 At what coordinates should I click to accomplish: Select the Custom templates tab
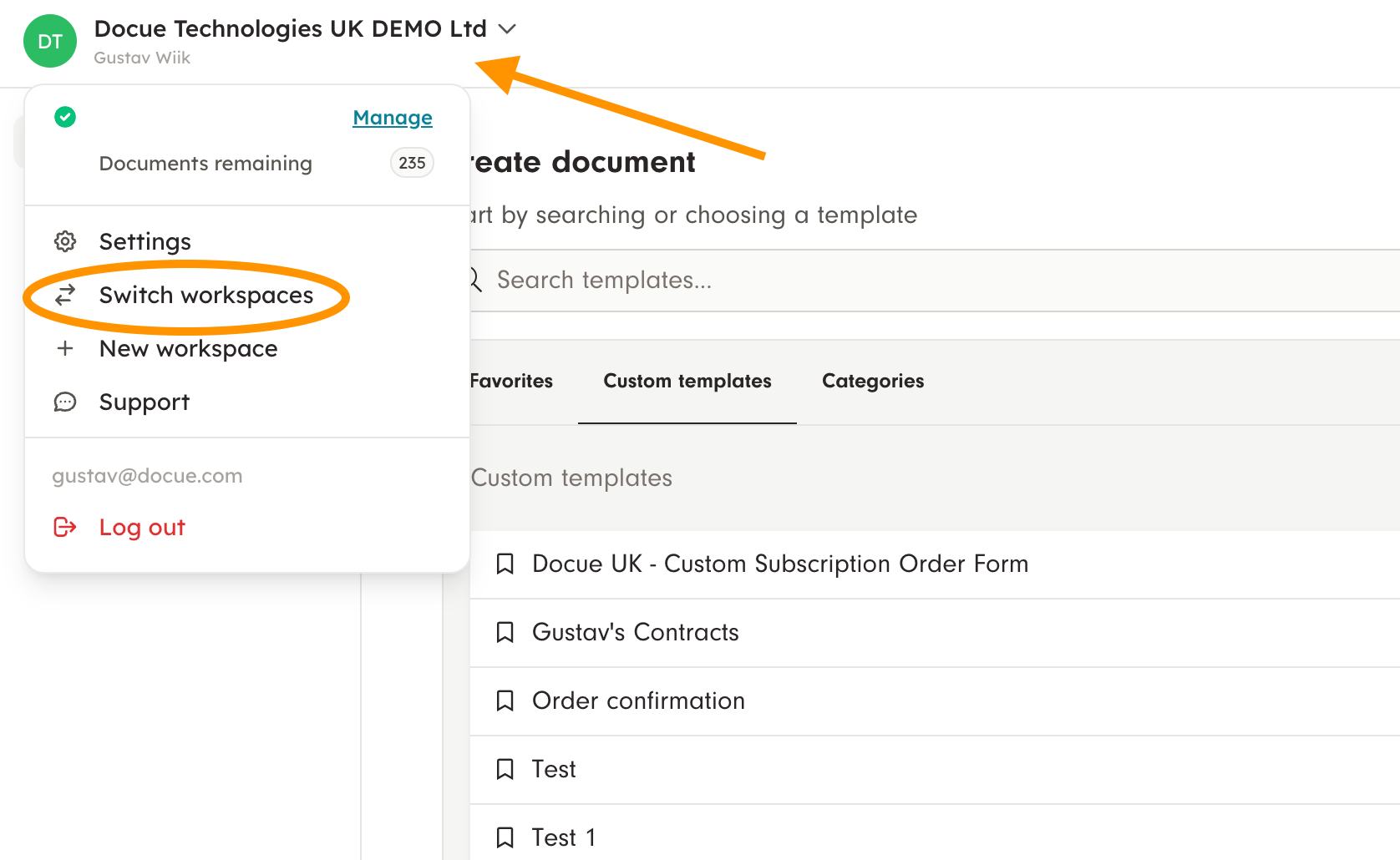click(687, 382)
